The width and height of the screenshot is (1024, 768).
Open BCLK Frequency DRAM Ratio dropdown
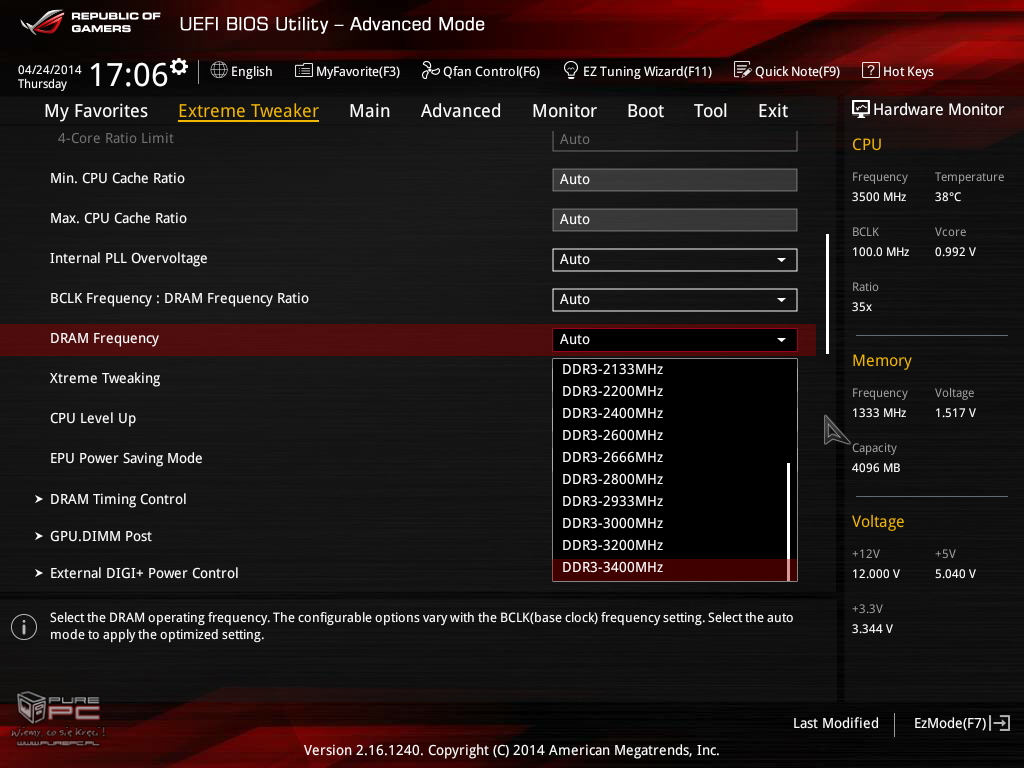pyautogui.click(x=674, y=300)
